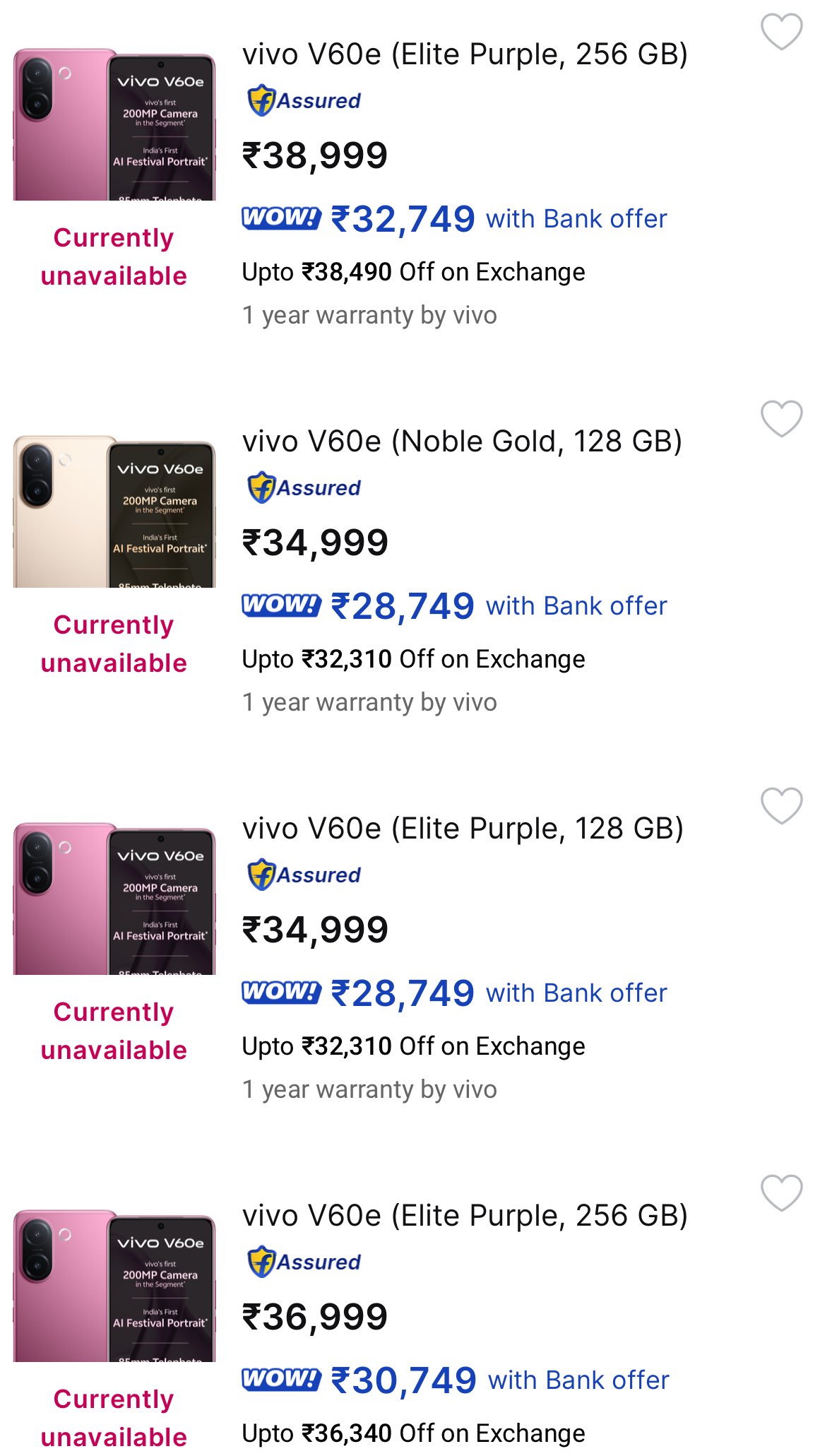This screenshot has height=1456, width=832.
Task: Open the vivo V60e Elite Purple 128 GB title
Action: (463, 829)
